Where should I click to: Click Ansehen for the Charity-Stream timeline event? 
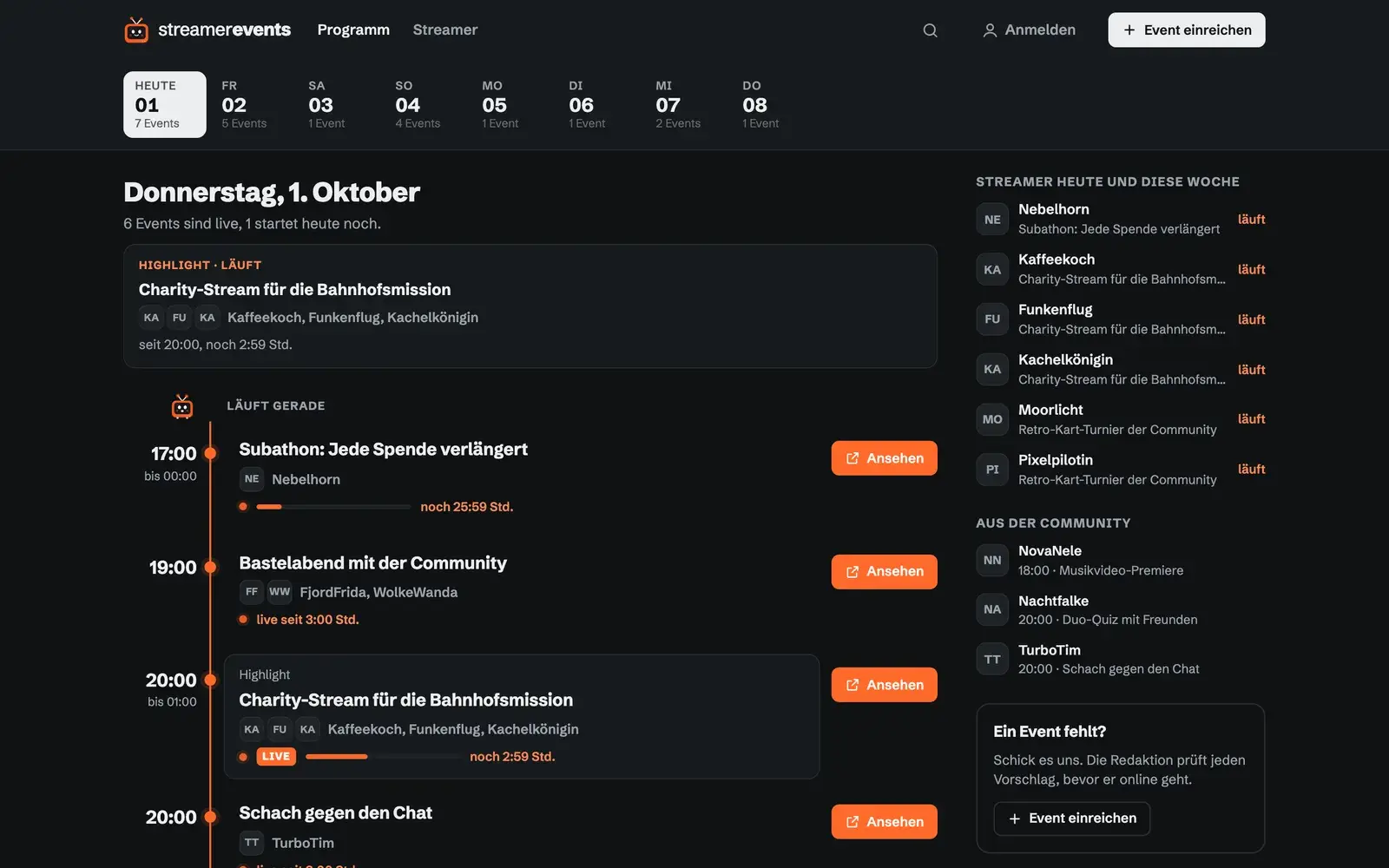coord(885,685)
